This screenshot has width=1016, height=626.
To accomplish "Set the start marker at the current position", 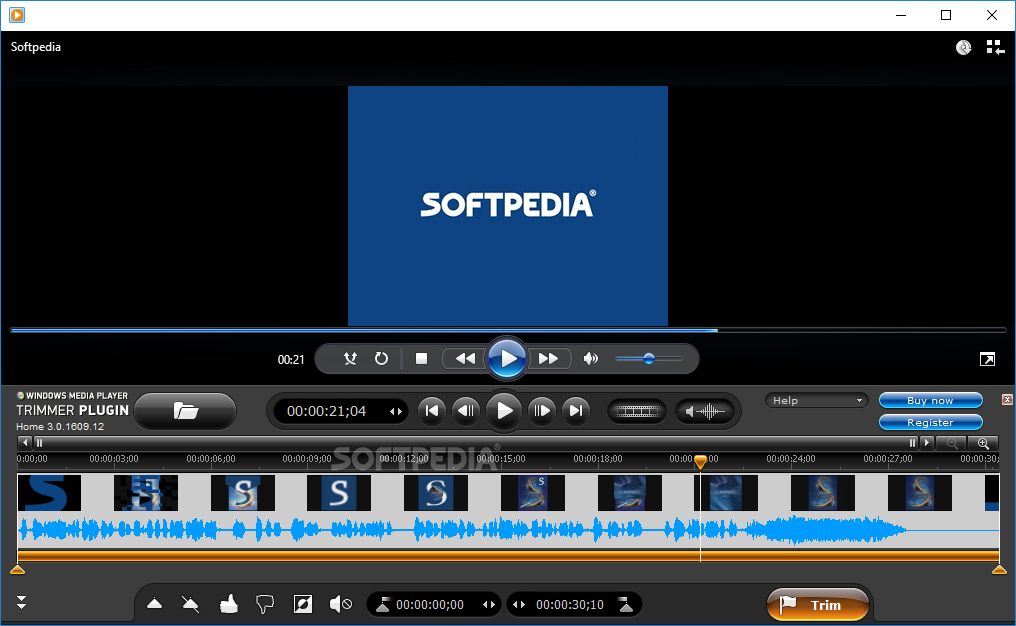I will point(382,605).
